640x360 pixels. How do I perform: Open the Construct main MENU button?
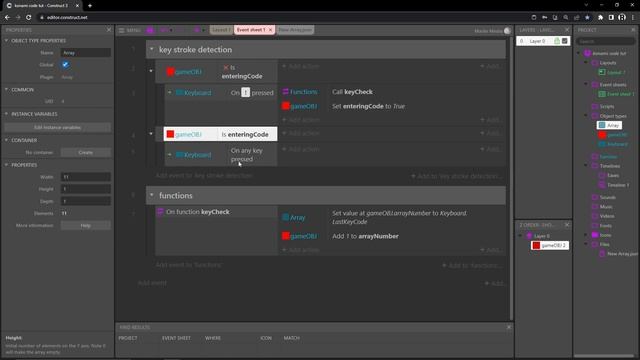129,30
